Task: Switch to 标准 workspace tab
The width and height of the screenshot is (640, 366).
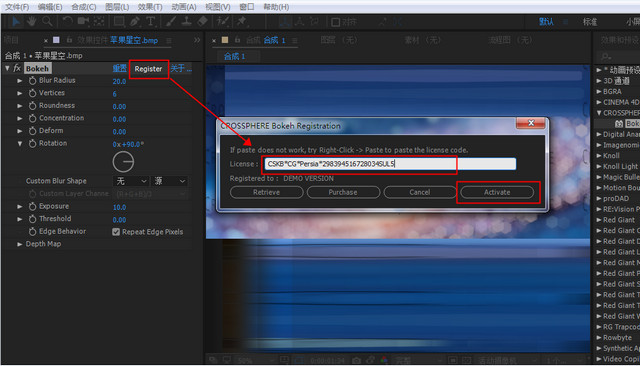Action: [590, 22]
